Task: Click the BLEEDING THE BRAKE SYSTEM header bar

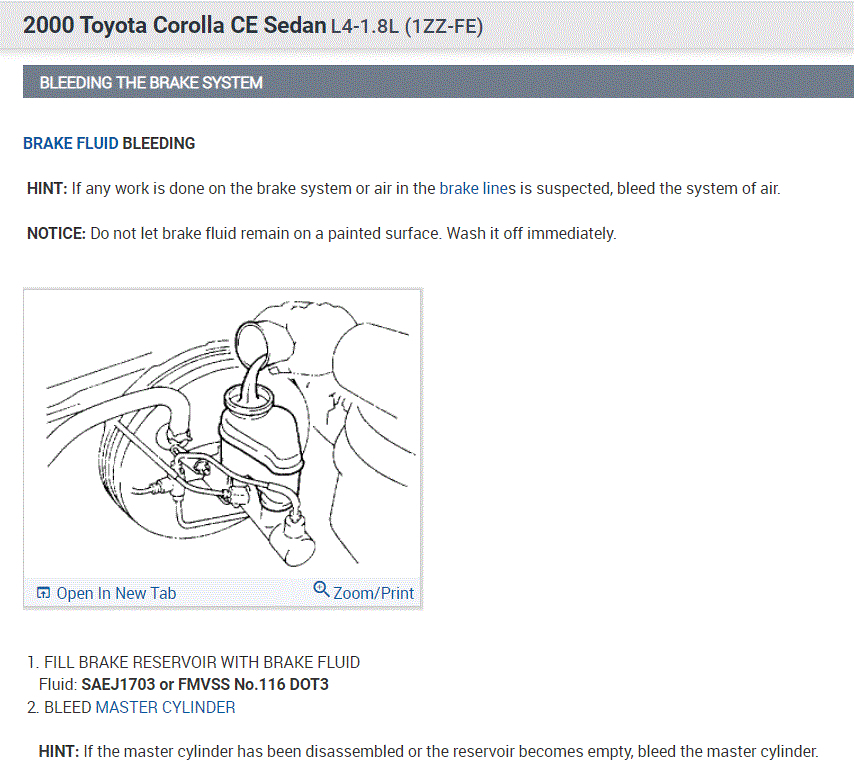Action: [438, 82]
